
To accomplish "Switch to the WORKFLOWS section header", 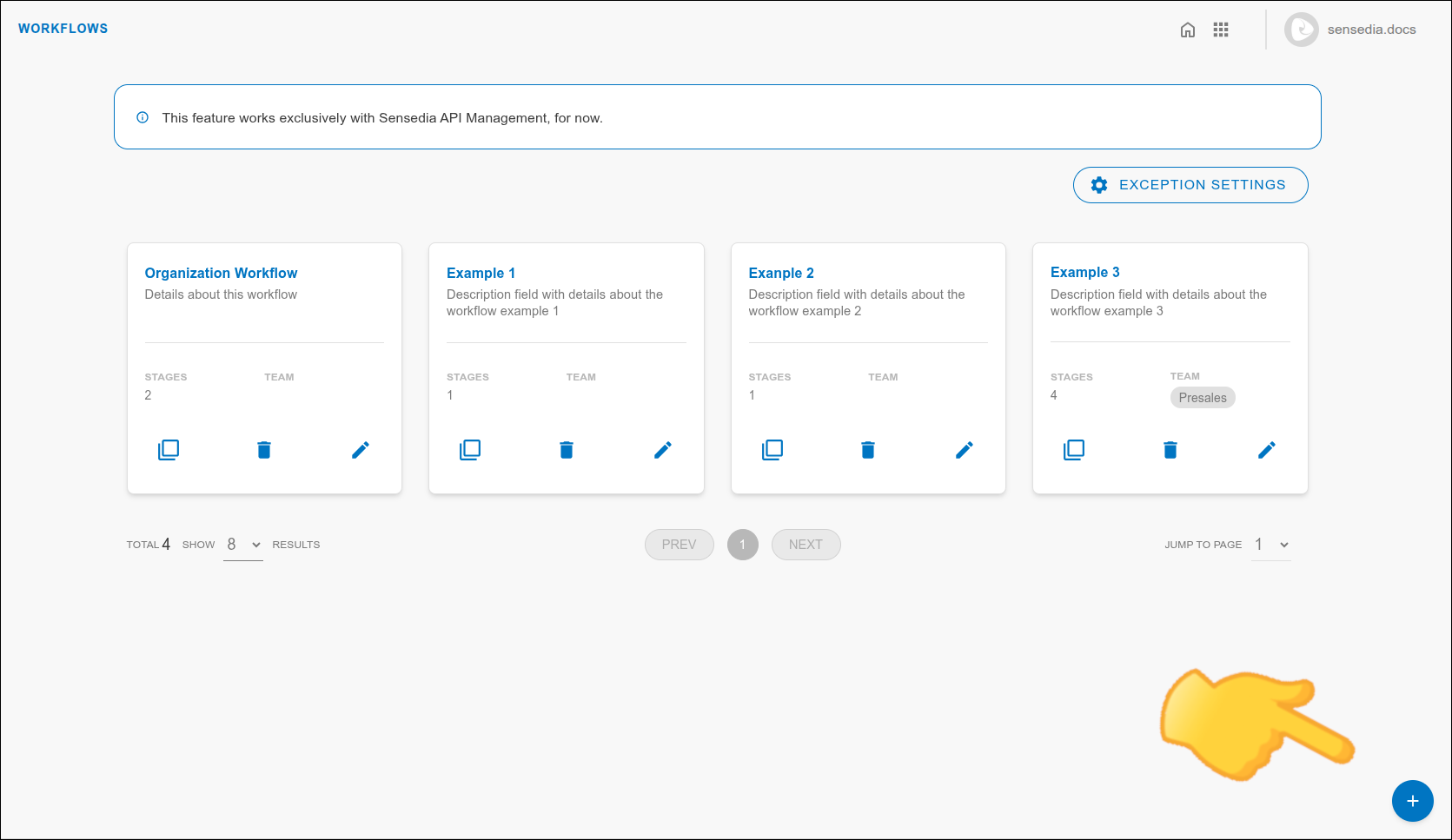I will [63, 28].
